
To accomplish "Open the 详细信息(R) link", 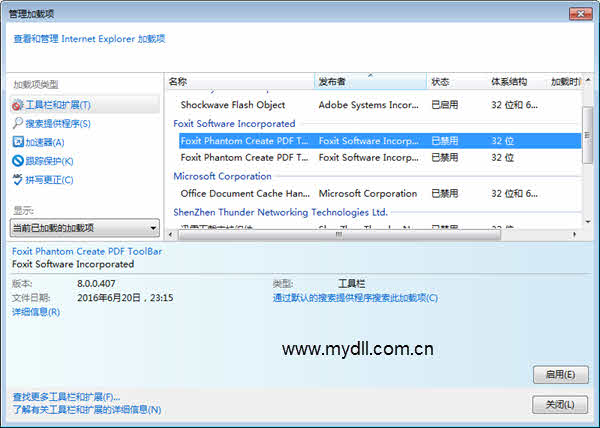I will point(36,312).
